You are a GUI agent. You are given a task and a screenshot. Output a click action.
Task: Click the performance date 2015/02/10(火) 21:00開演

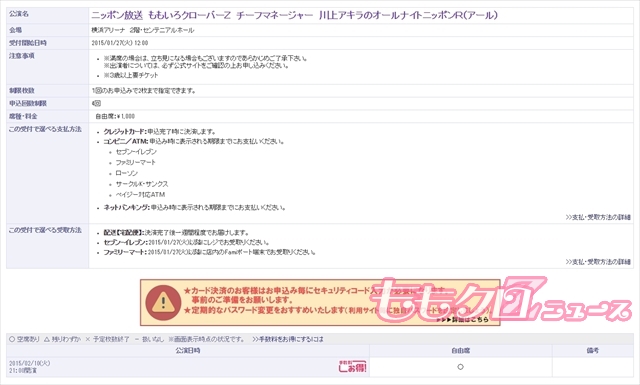coord(29,367)
